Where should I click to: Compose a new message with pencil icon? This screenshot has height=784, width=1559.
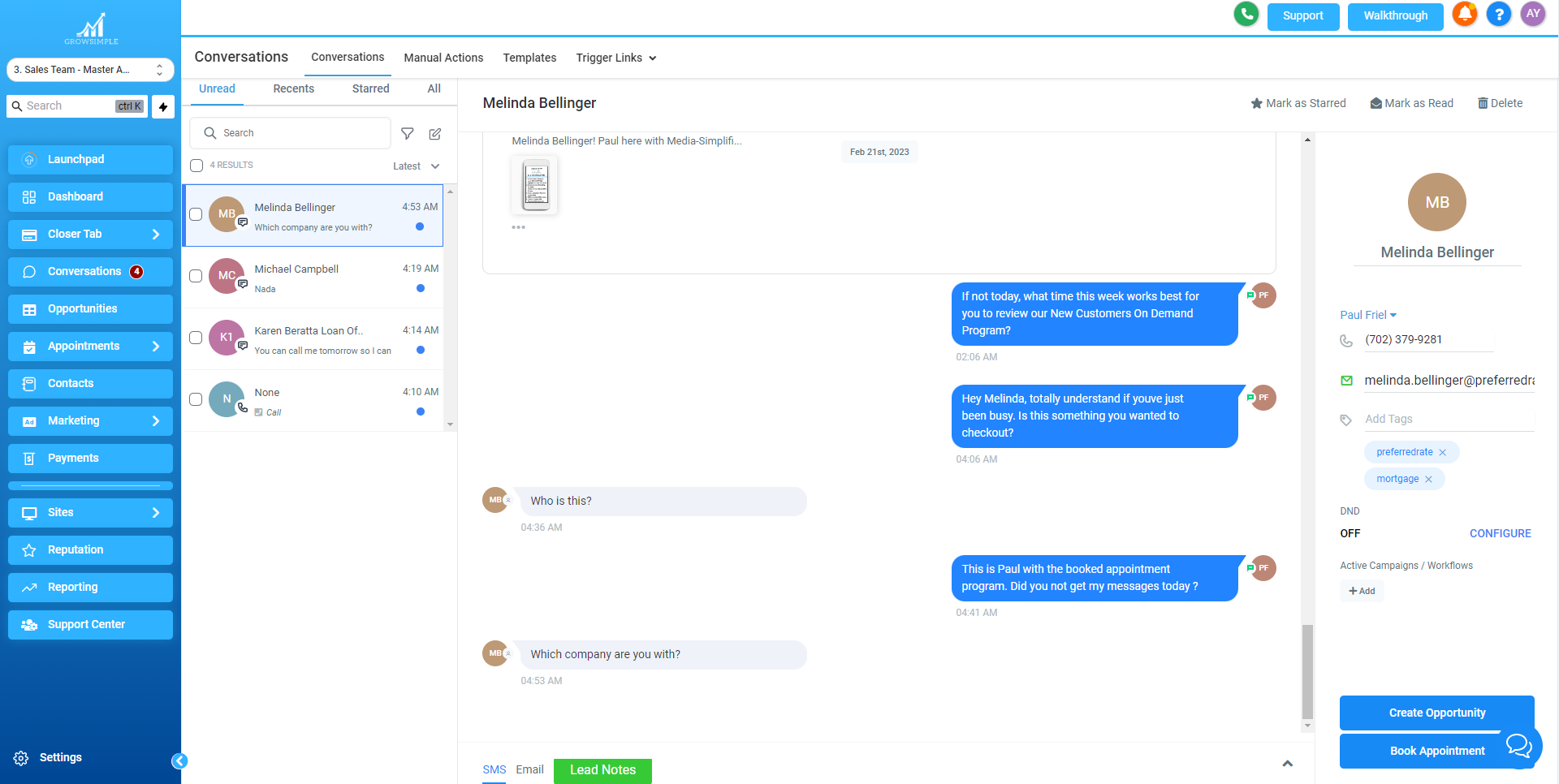coord(435,133)
